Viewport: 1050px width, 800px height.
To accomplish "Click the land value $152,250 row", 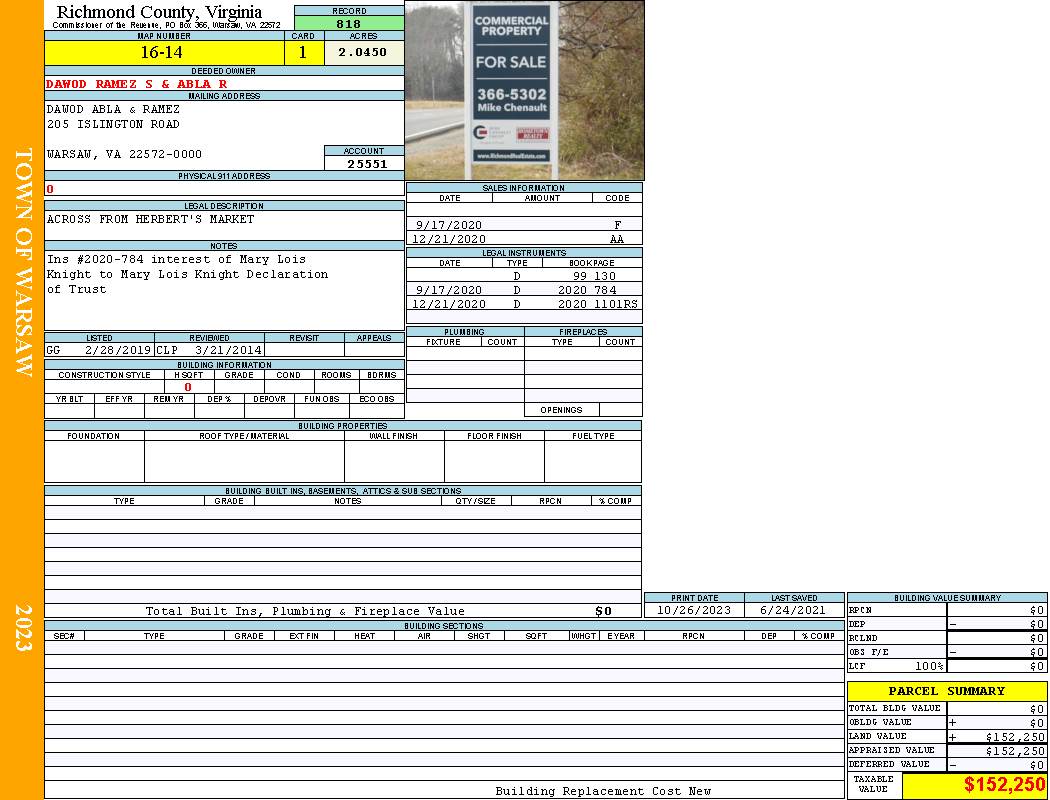I will 946,736.
